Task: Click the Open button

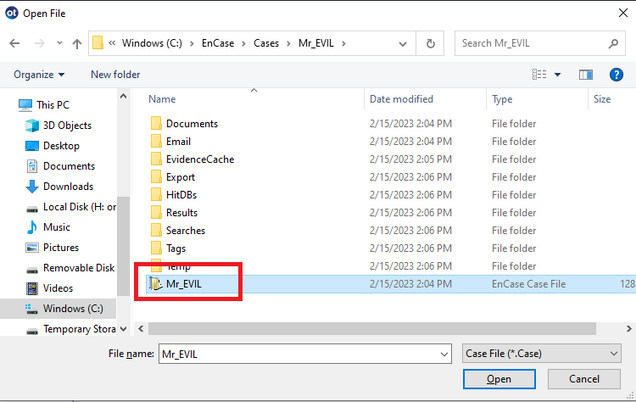Action: click(499, 379)
